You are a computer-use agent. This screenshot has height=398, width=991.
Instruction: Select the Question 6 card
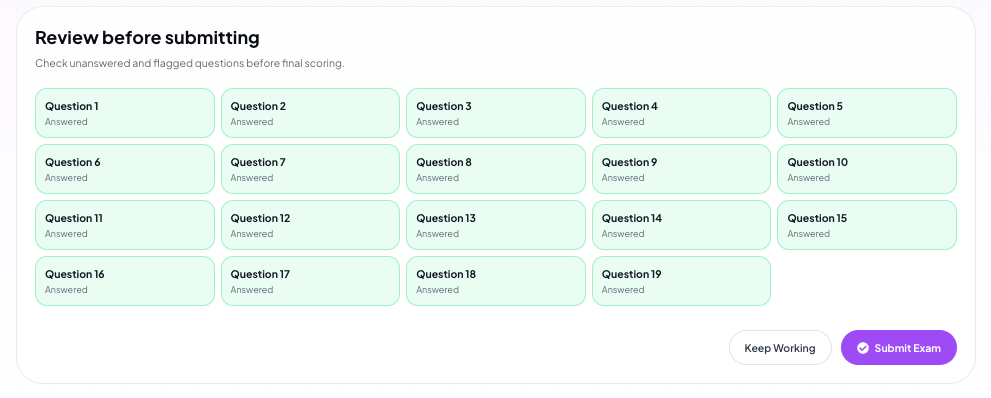coord(125,169)
